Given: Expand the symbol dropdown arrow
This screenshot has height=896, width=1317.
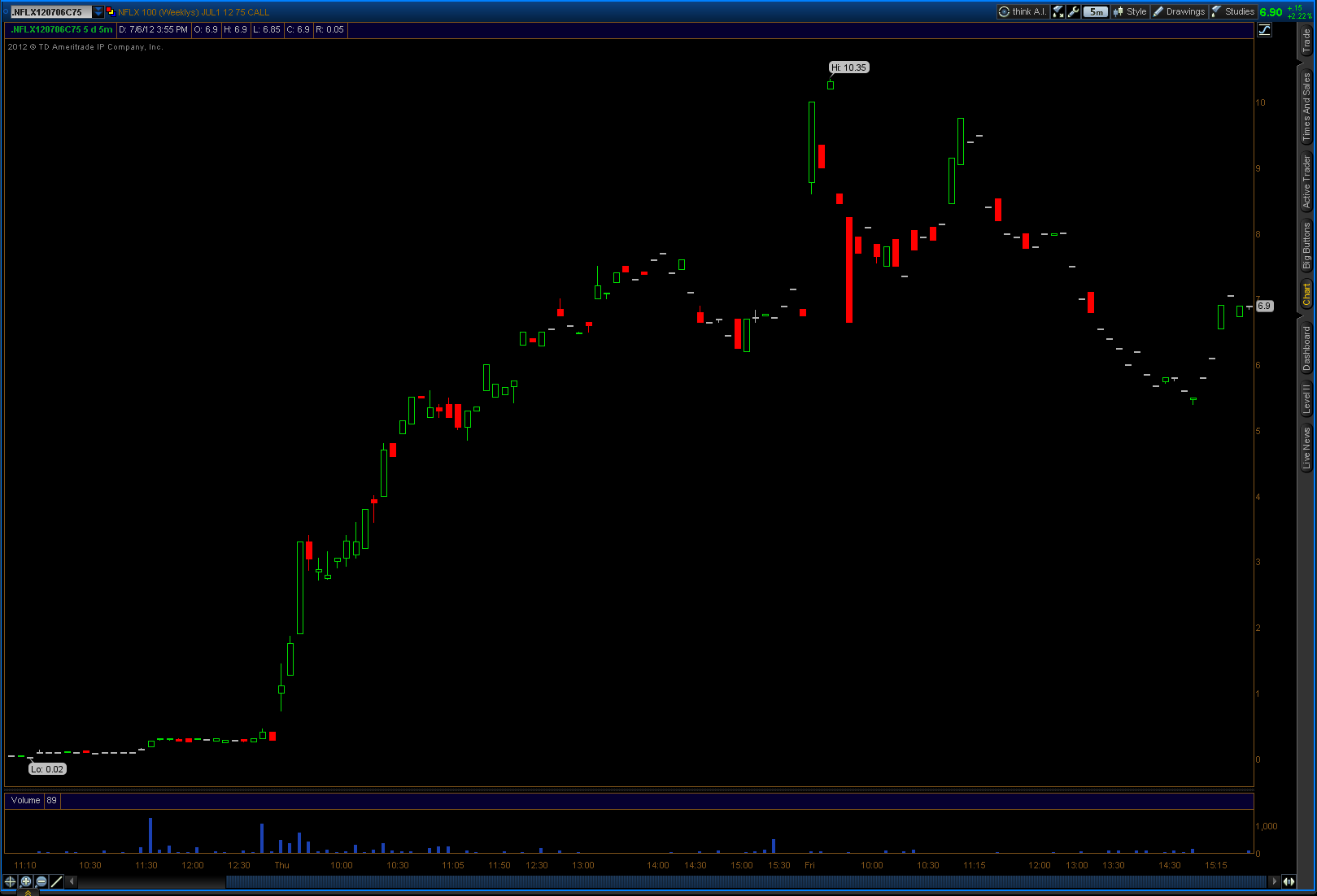Looking at the screenshot, I should pos(98,11).
